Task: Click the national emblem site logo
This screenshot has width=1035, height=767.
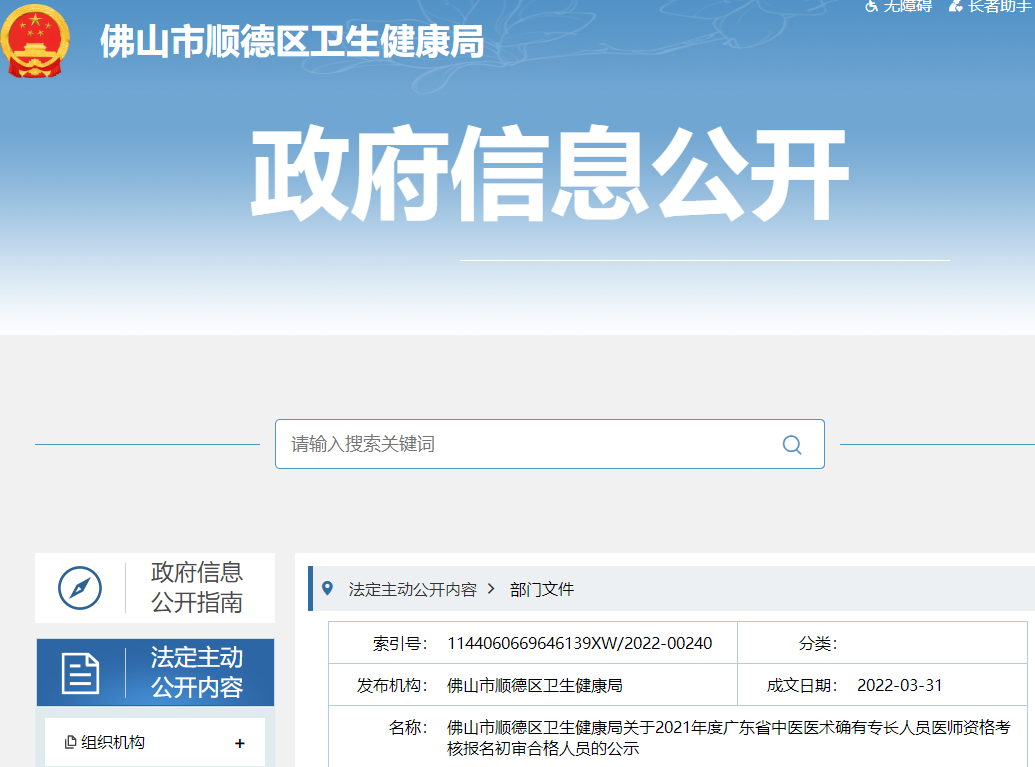Action: point(35,45)
